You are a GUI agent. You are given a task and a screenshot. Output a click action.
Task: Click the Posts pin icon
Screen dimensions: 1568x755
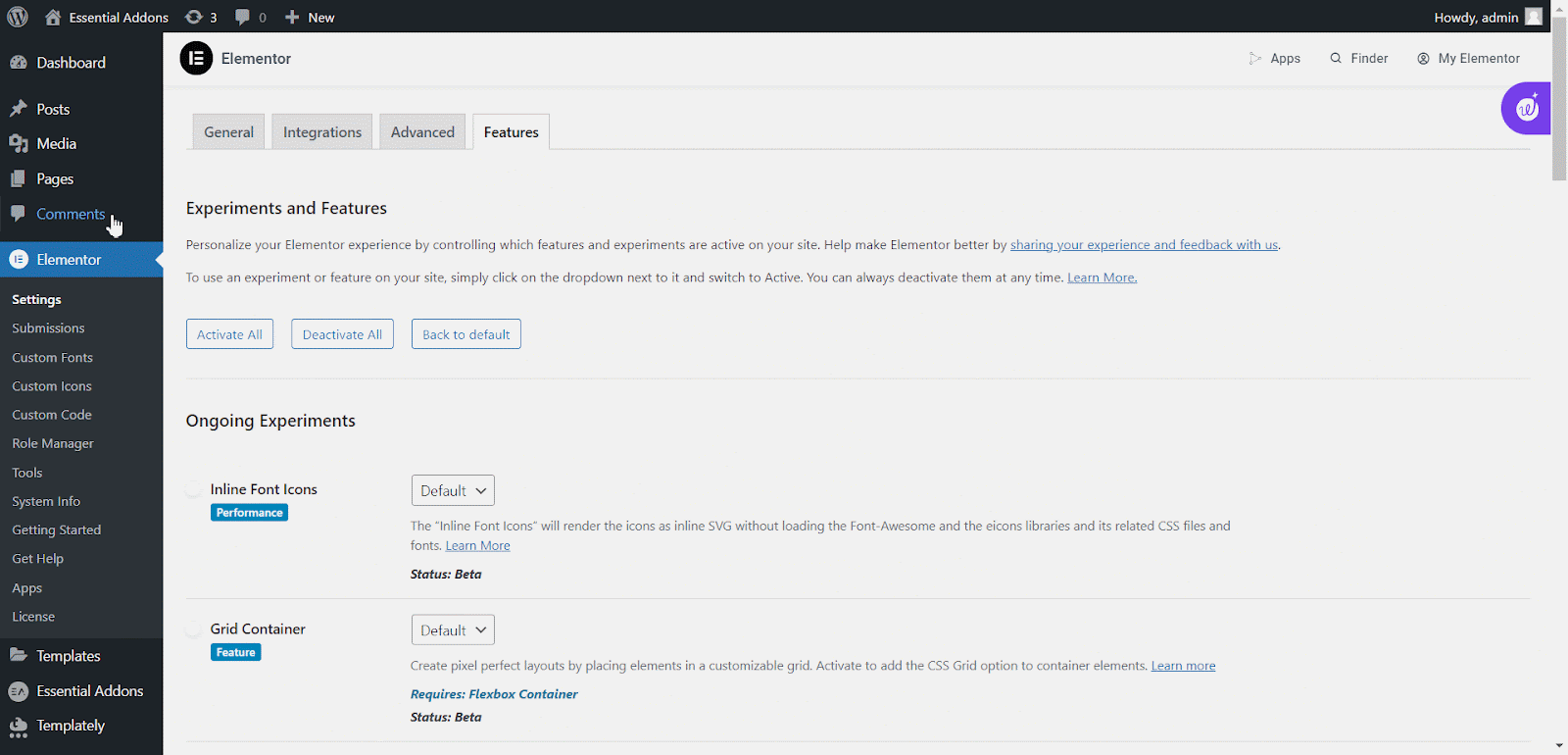pyautogui.click(x=19, y=109)
